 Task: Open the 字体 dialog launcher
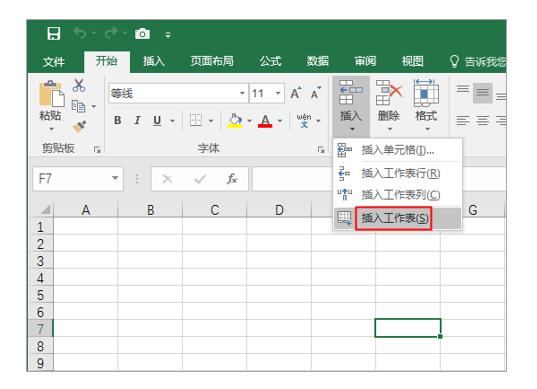point(321,149)
